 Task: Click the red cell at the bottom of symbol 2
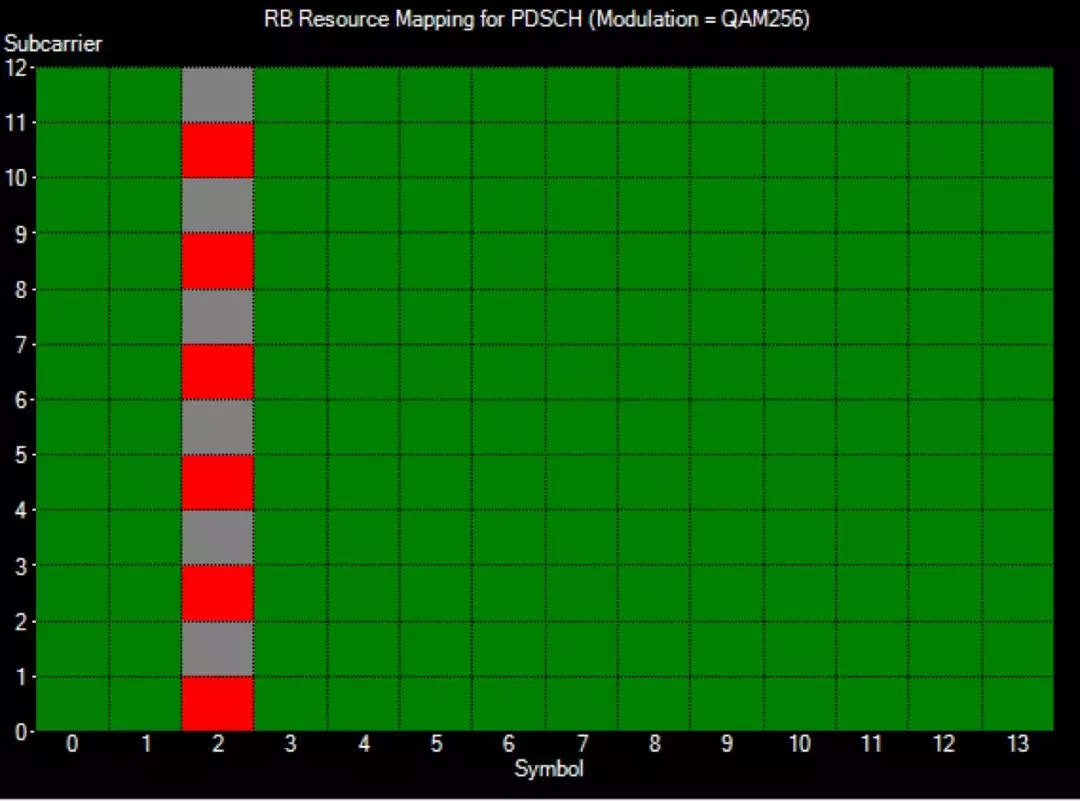pos(218,703)
